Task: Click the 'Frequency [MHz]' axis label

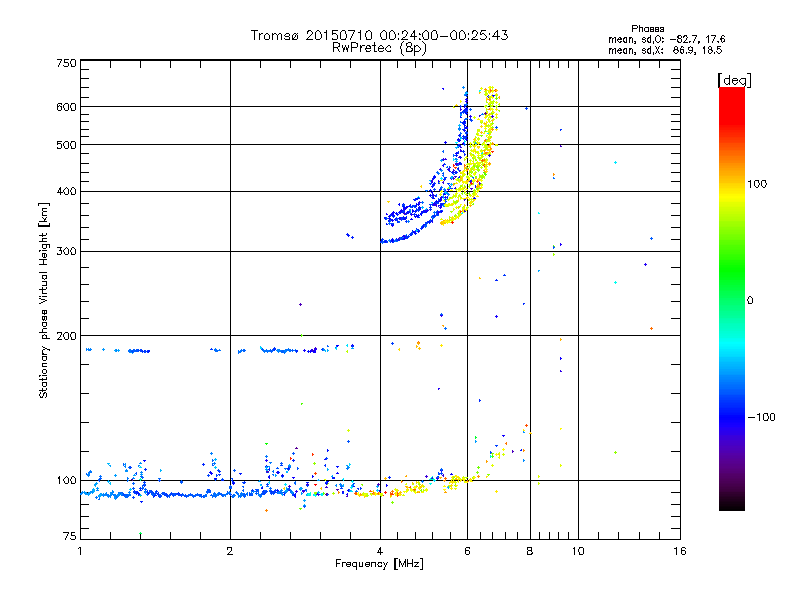Action: (x=379, y=564)
